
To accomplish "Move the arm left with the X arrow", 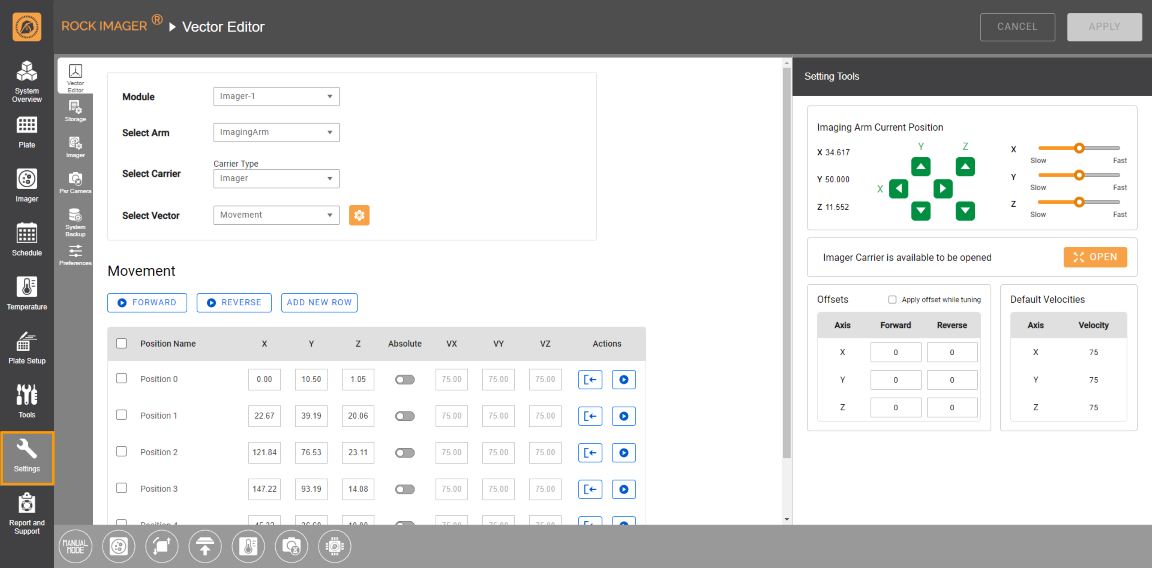I will [899, 188].
